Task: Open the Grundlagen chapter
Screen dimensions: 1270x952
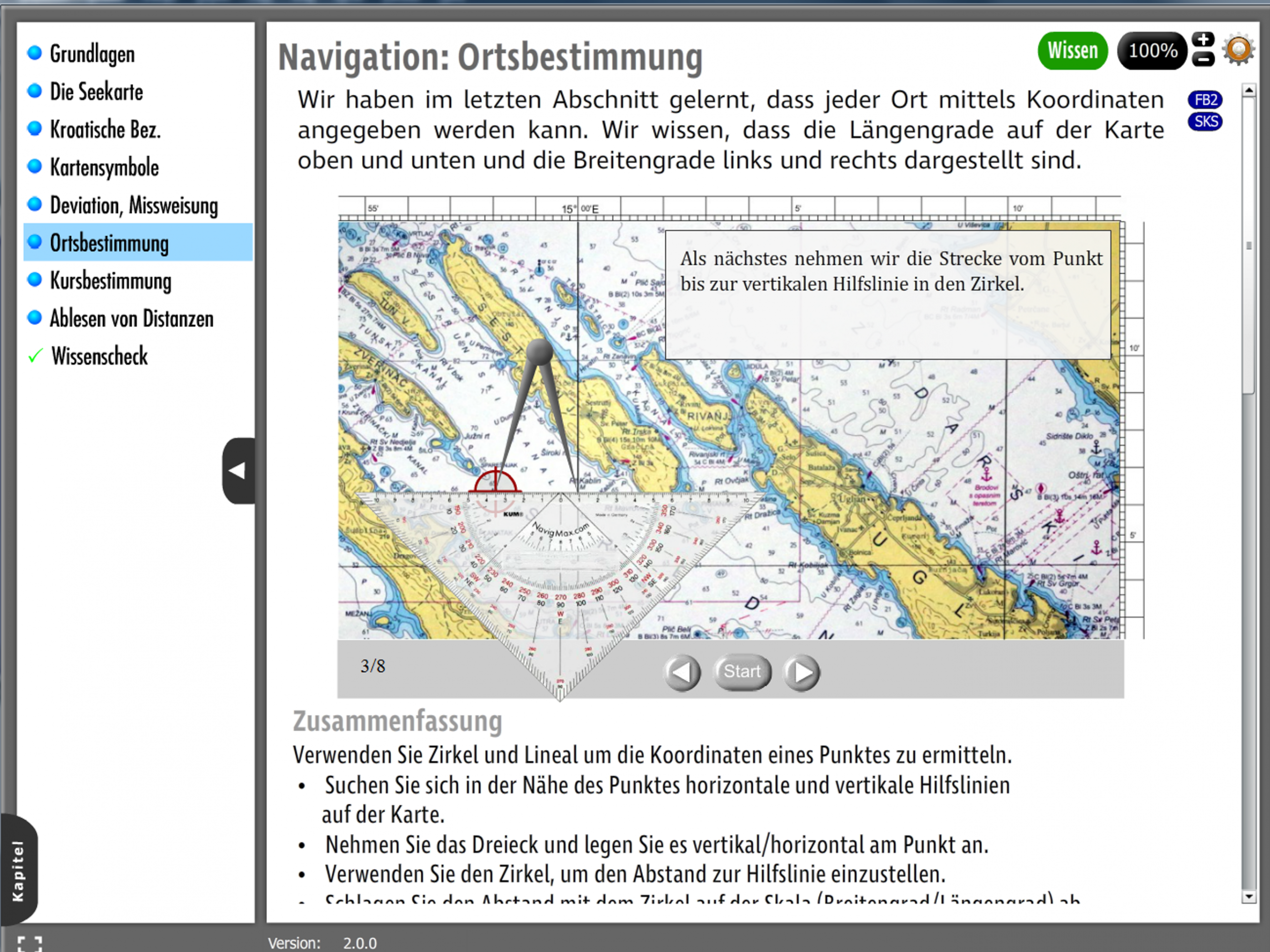Action: coord(92,54)
